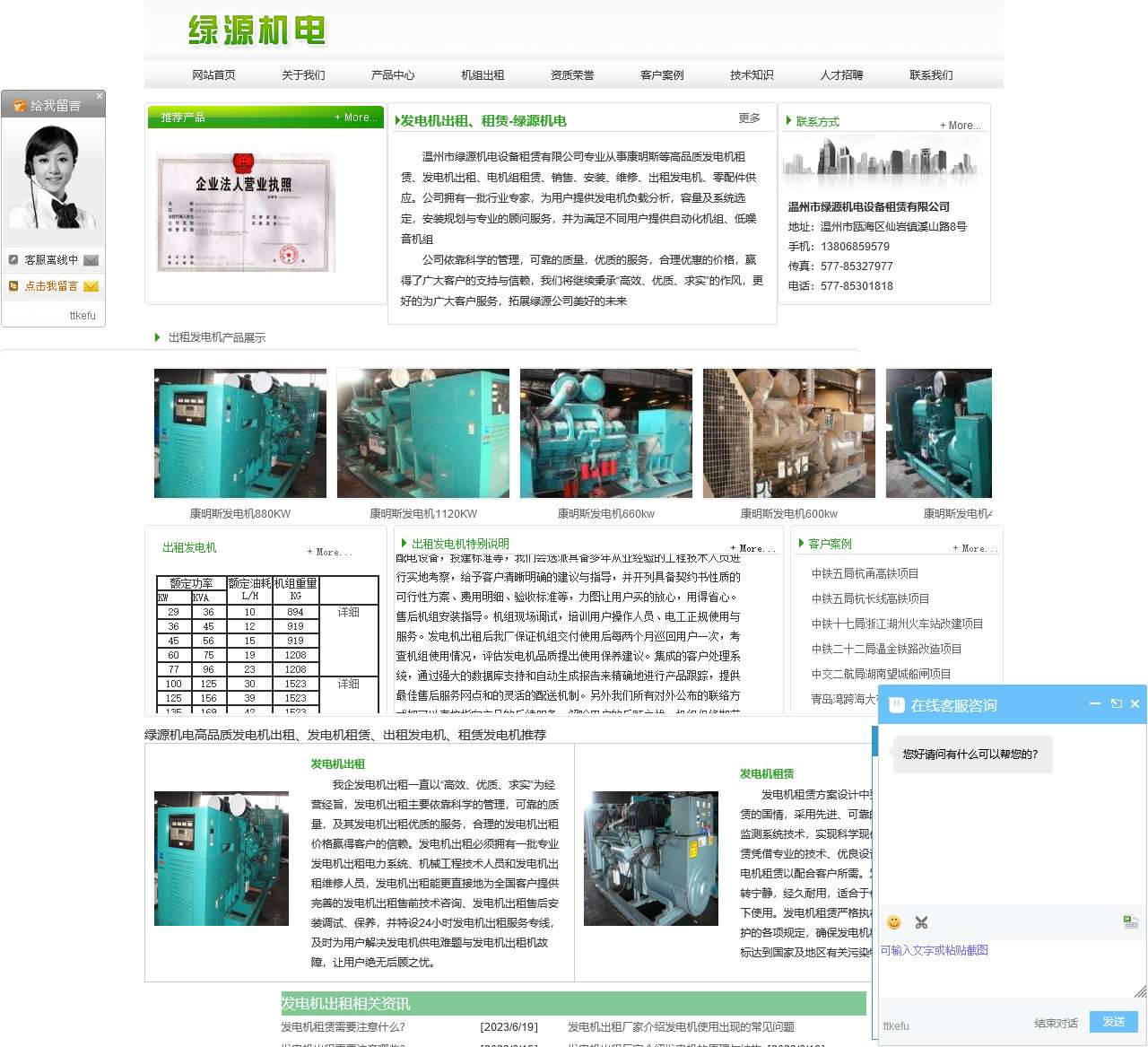Open the 康明斯发电机1120KW product photo

423,433
